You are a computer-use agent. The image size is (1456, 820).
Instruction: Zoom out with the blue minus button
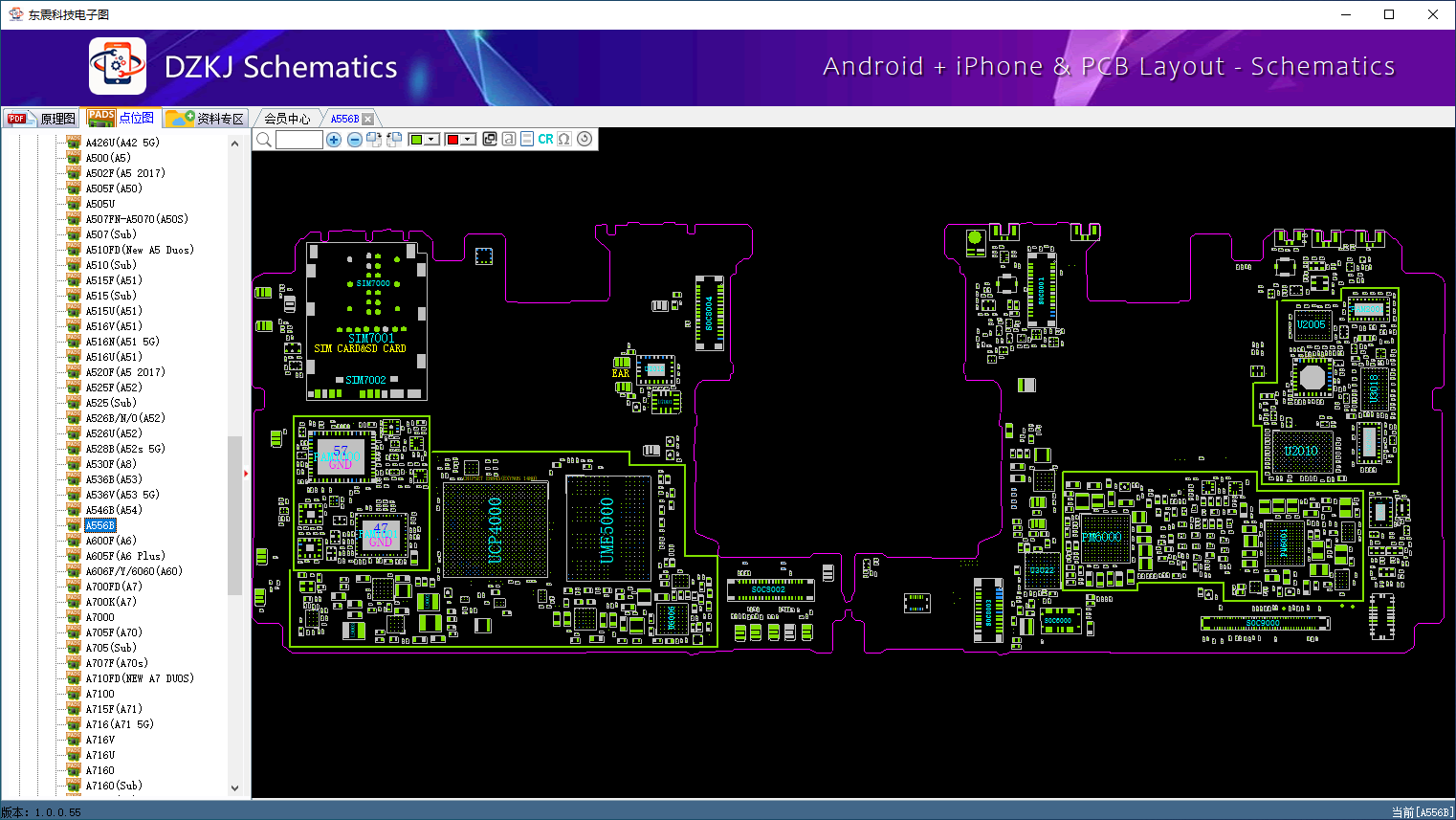pos(355,140)
